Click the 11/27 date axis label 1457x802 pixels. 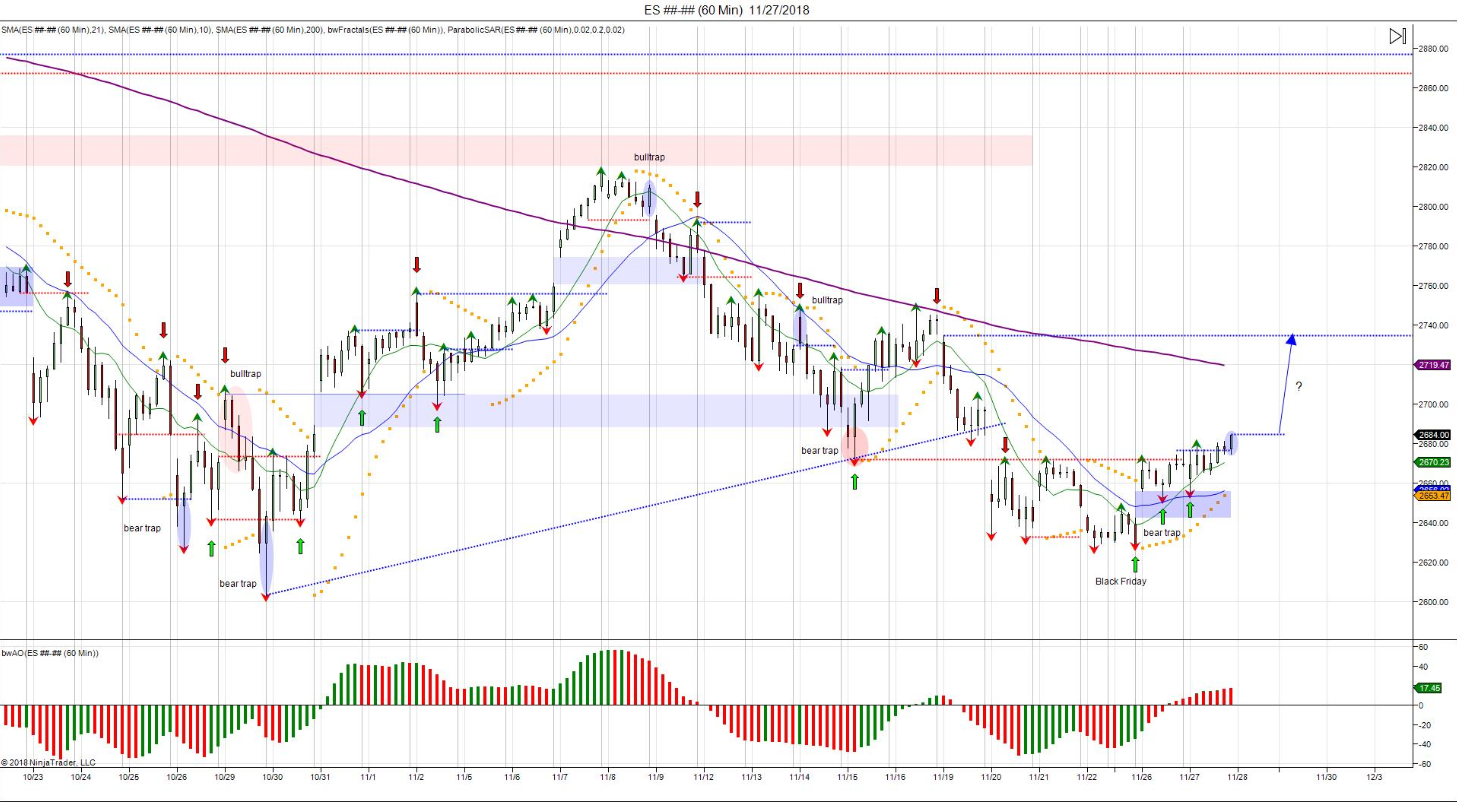tap(1190, 776)
